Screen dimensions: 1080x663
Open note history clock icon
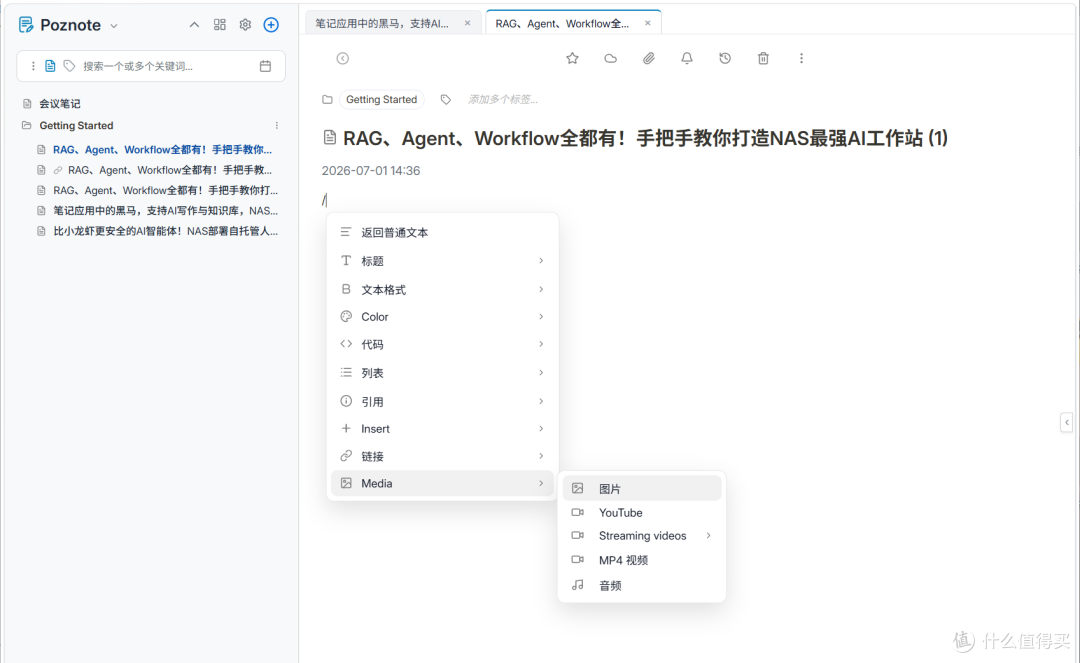(725, 59)
